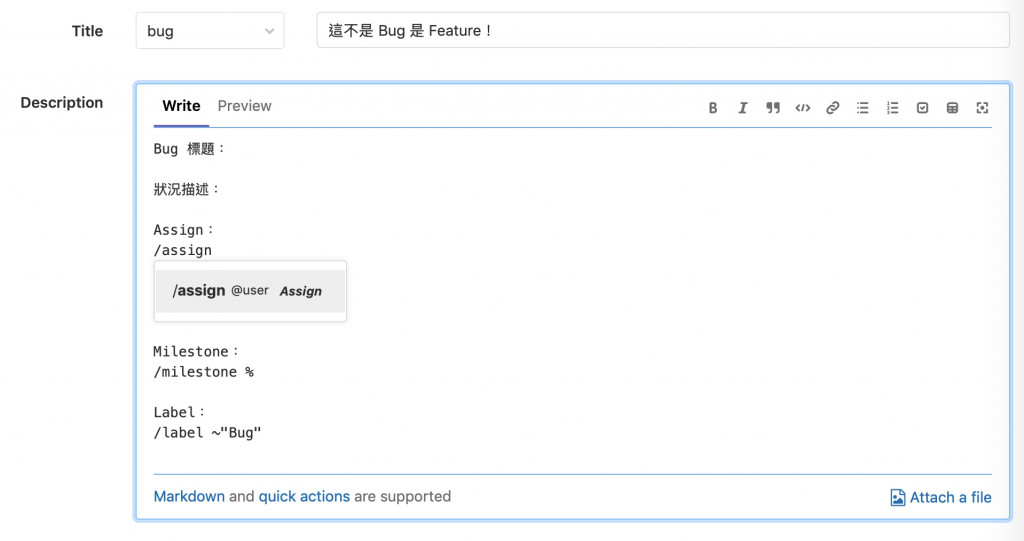Click the /label ~"Bug" line
The height and width of the screenshot is (541, 1024).
click(x=207, y=433)
